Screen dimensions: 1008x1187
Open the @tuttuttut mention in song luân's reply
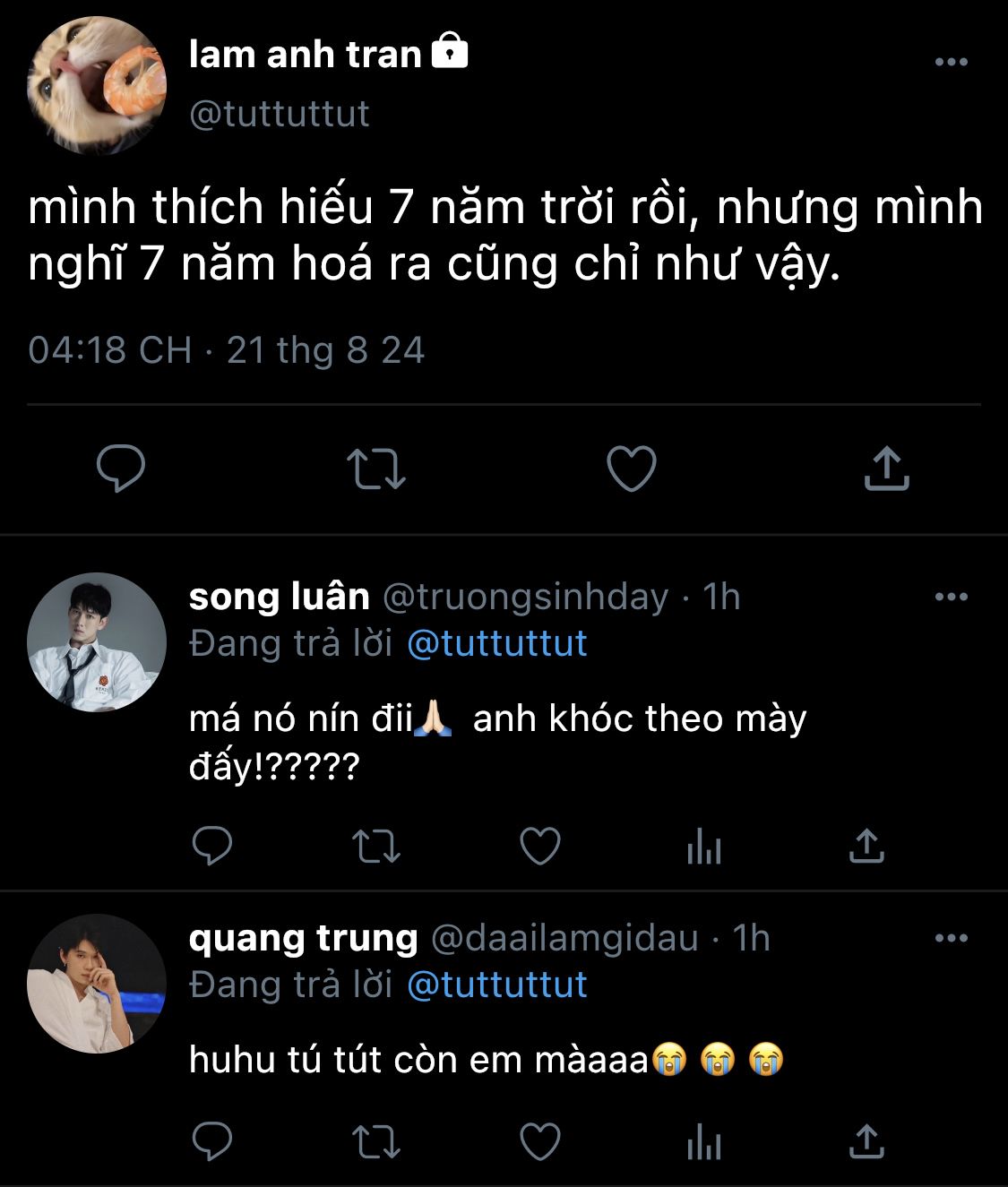(497, 643)
